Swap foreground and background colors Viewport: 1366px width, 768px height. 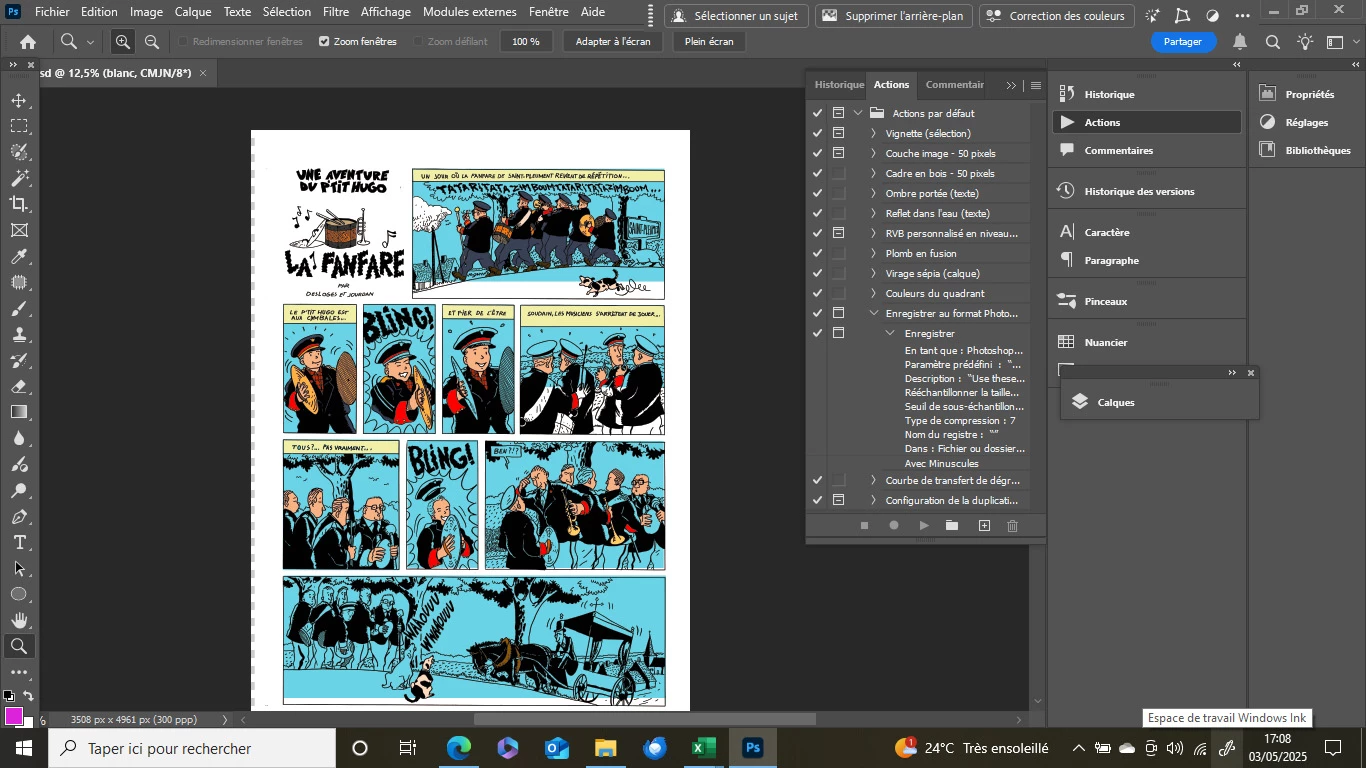tap(28, 696)
